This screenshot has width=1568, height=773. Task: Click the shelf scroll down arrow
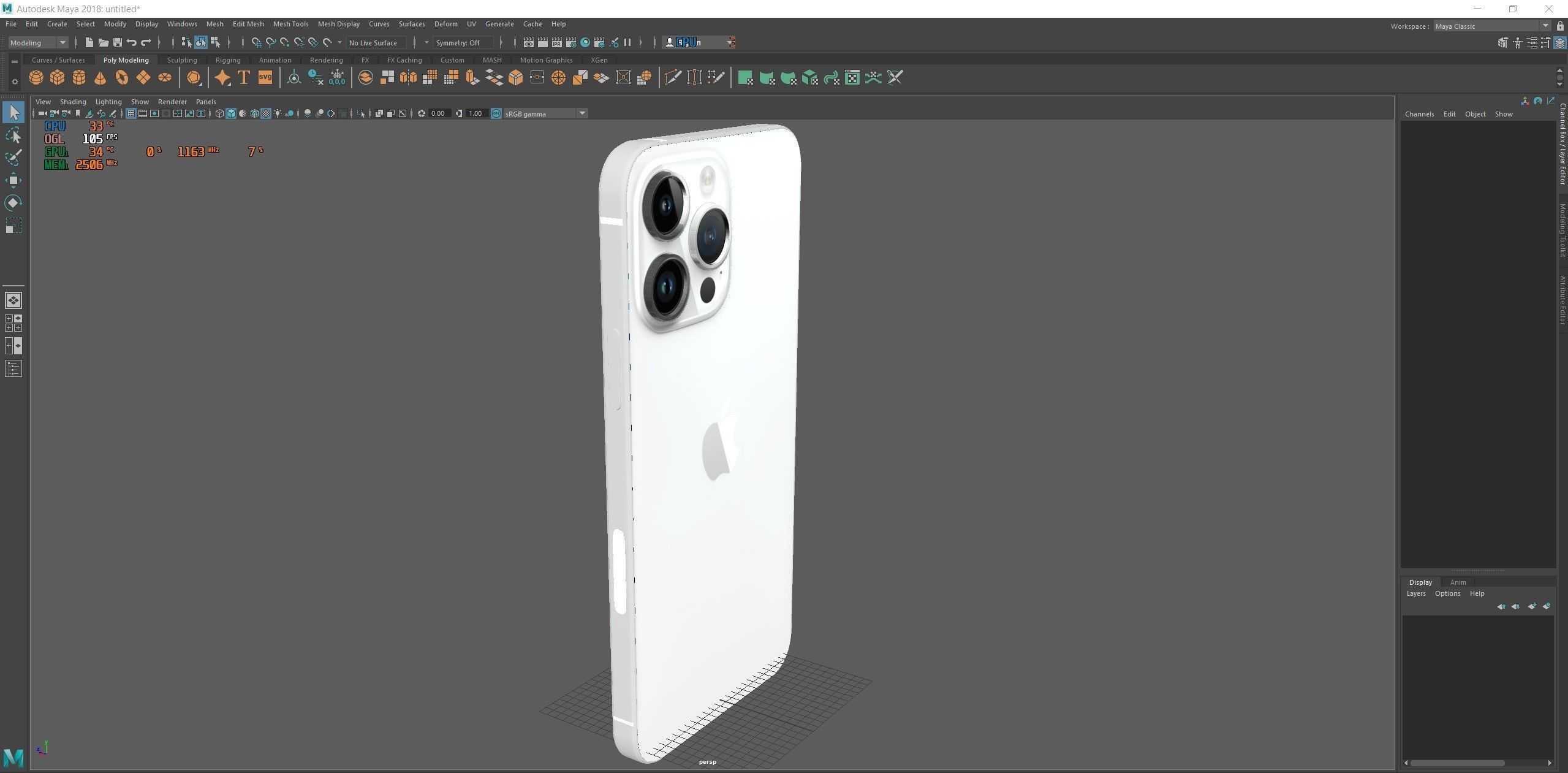tap(1559, 85)
